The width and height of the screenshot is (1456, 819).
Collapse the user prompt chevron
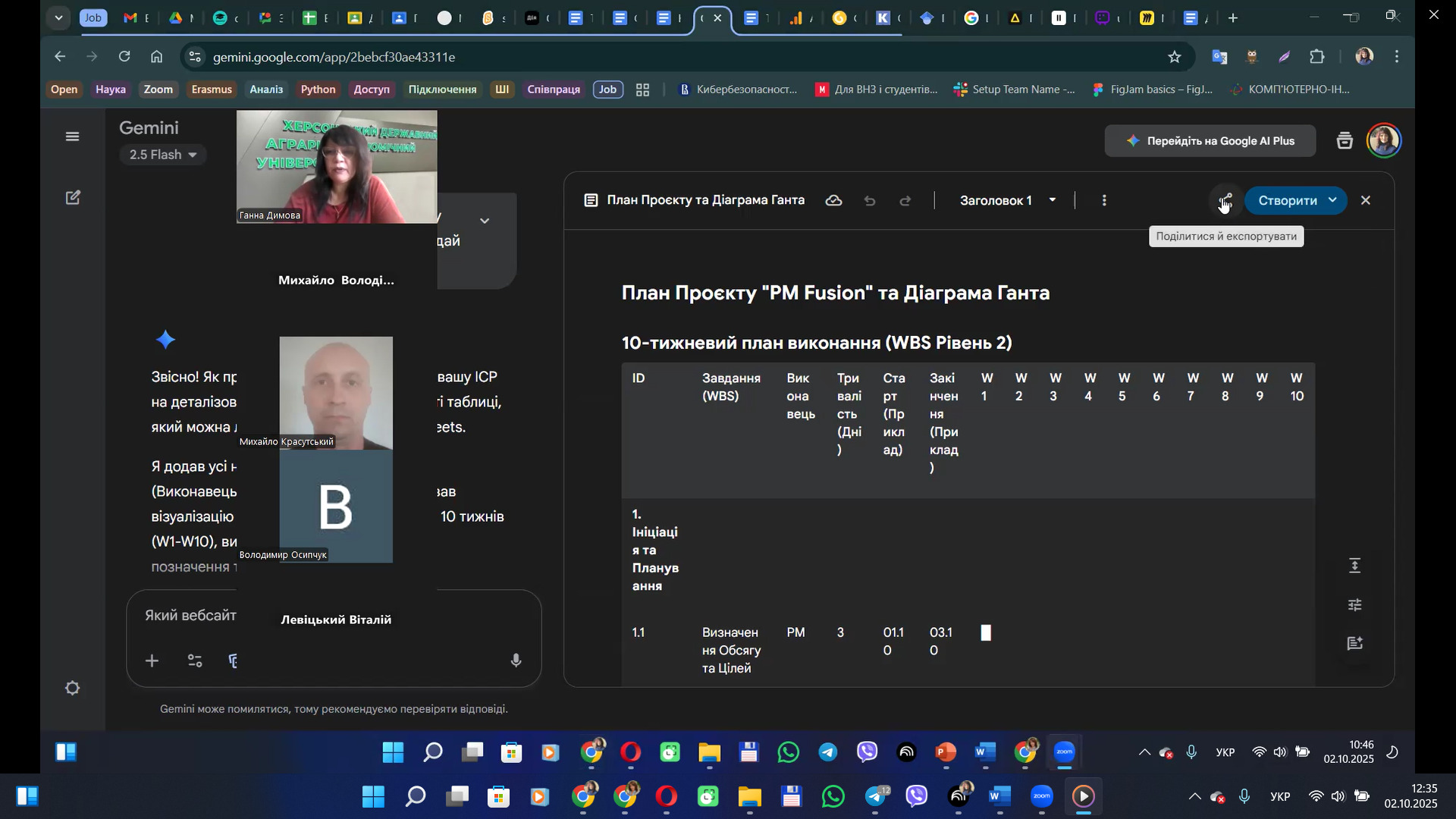pos(485,221)
